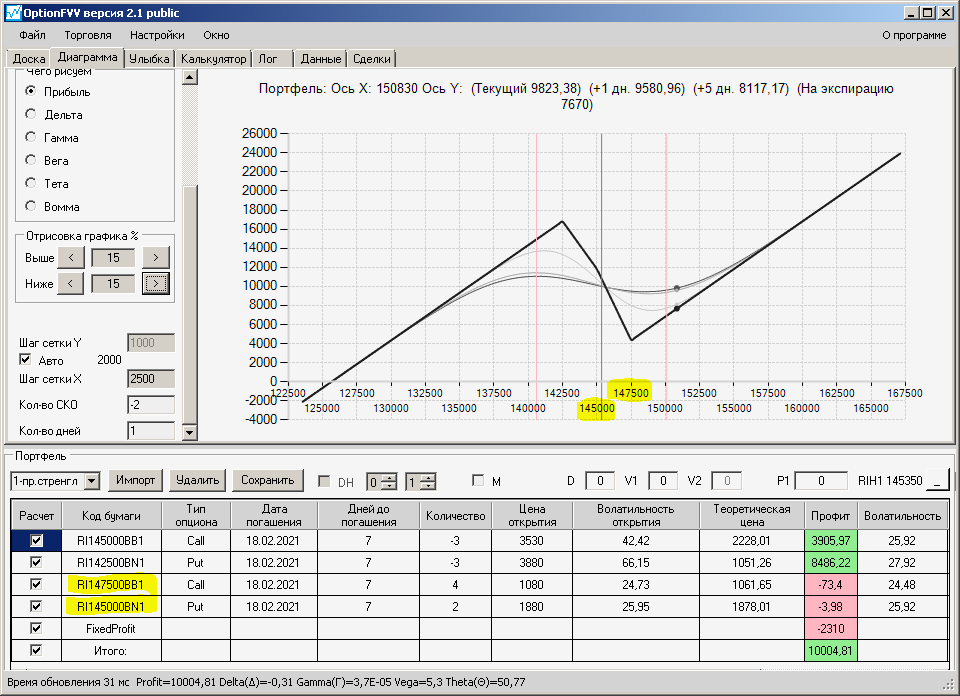The image size is (960, 696).
Task: Switch to the Данные tab
Action: (x=321, y=59)
